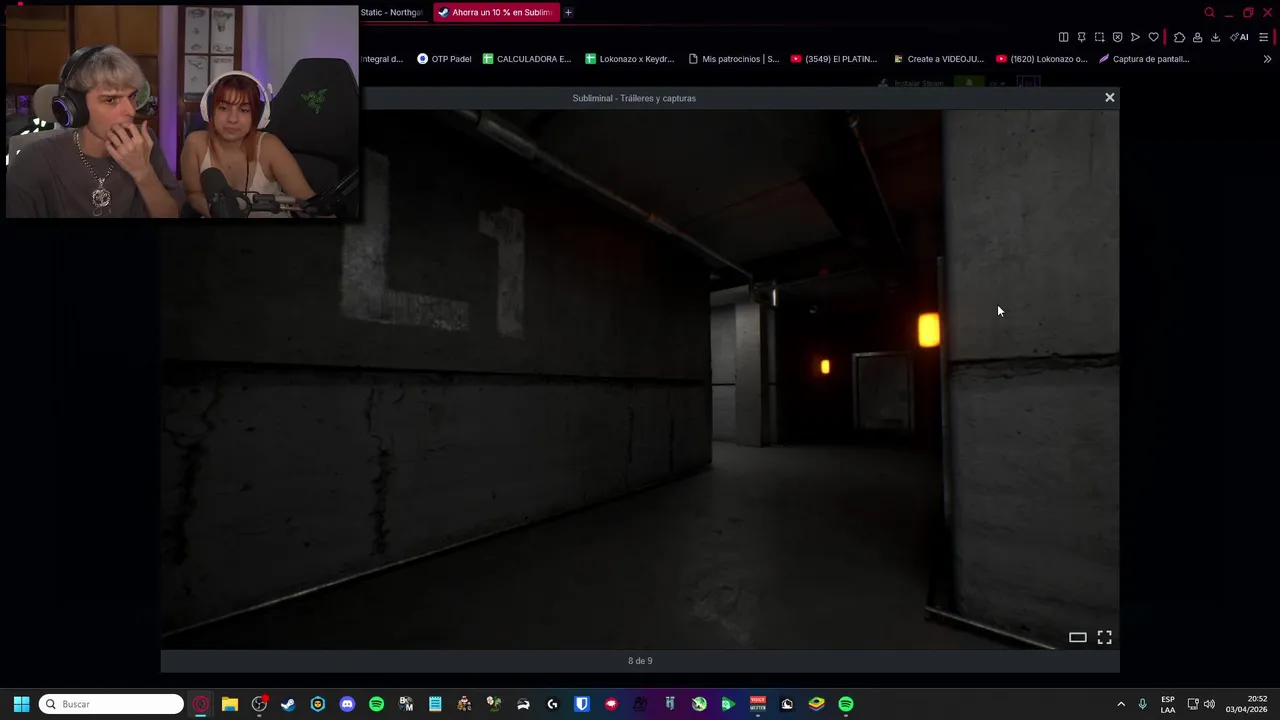Take a snapshot with the capture icon
This screenshot has height=720, width=1280.
1099,37
